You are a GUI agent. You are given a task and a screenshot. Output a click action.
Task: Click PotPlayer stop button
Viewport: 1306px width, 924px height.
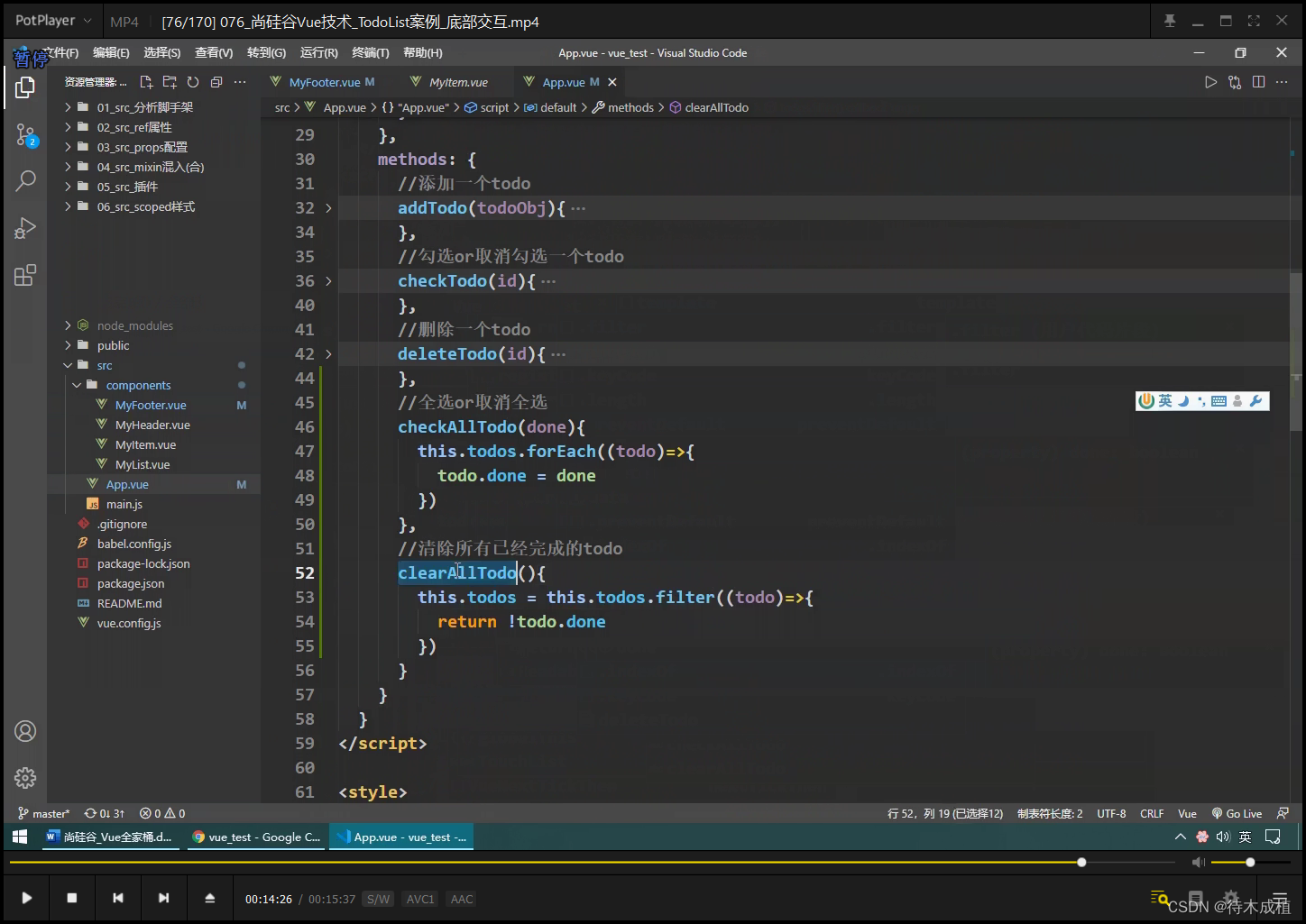pos(72,898)
